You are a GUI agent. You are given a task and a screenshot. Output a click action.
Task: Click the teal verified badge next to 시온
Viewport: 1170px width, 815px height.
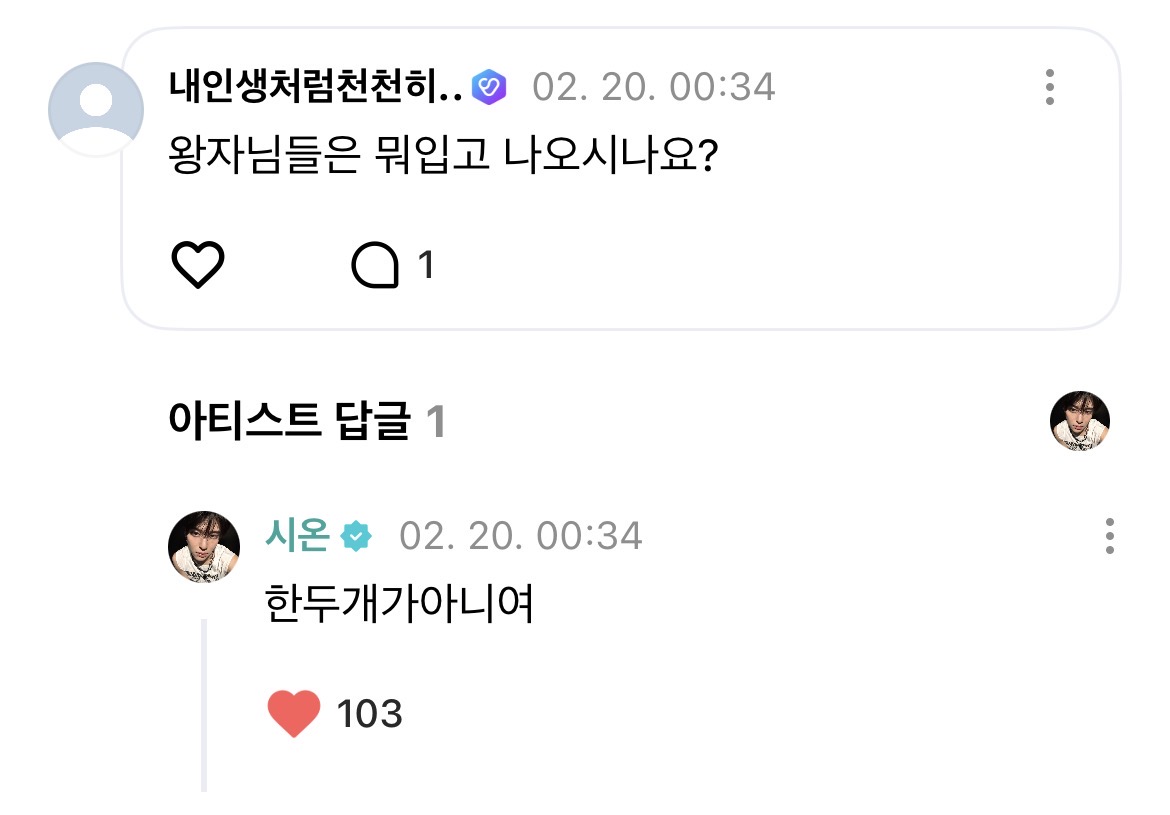click(355, 537)
